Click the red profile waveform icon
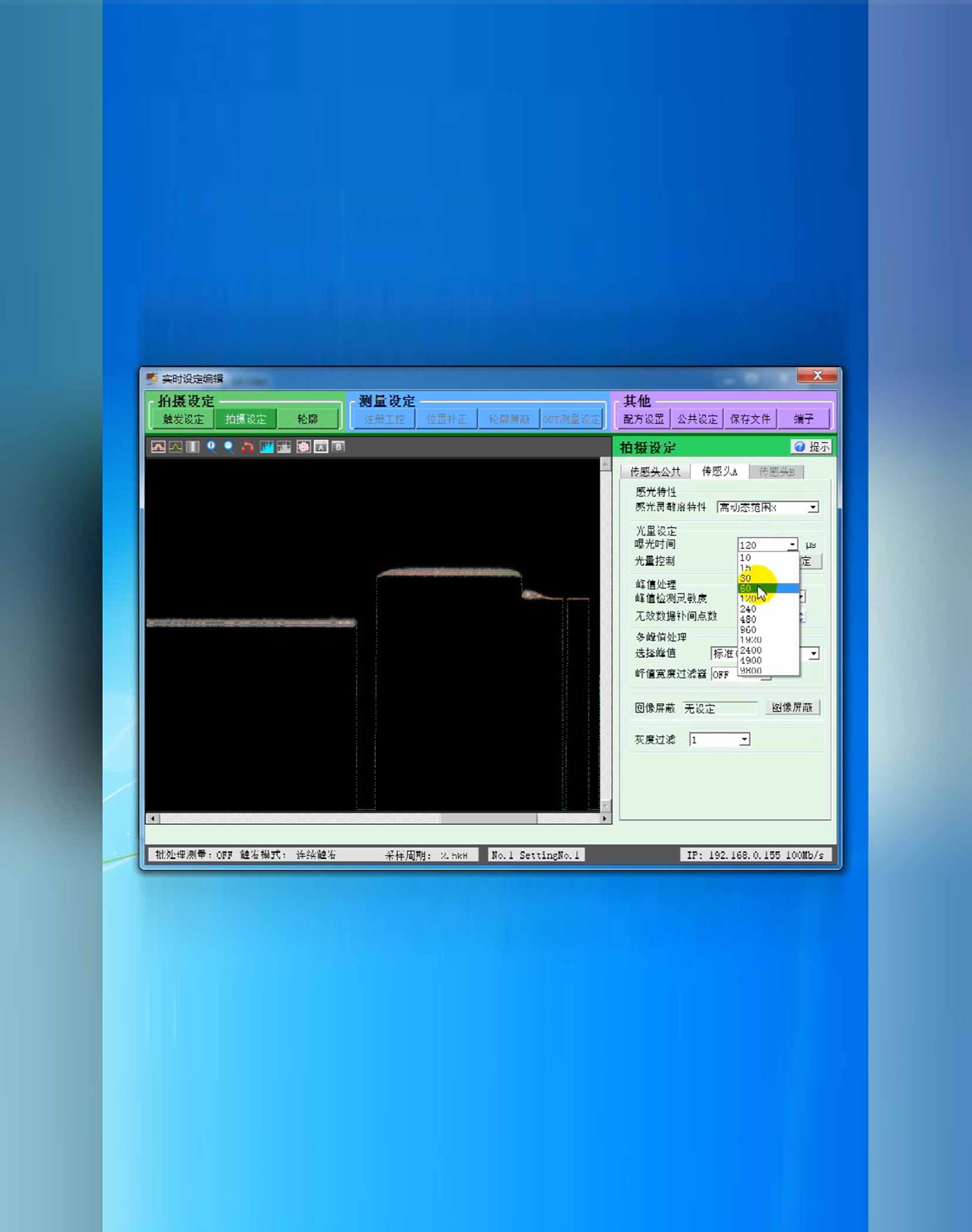The height and width of the screenshot is (1232, 972). (x=158, y=447)
